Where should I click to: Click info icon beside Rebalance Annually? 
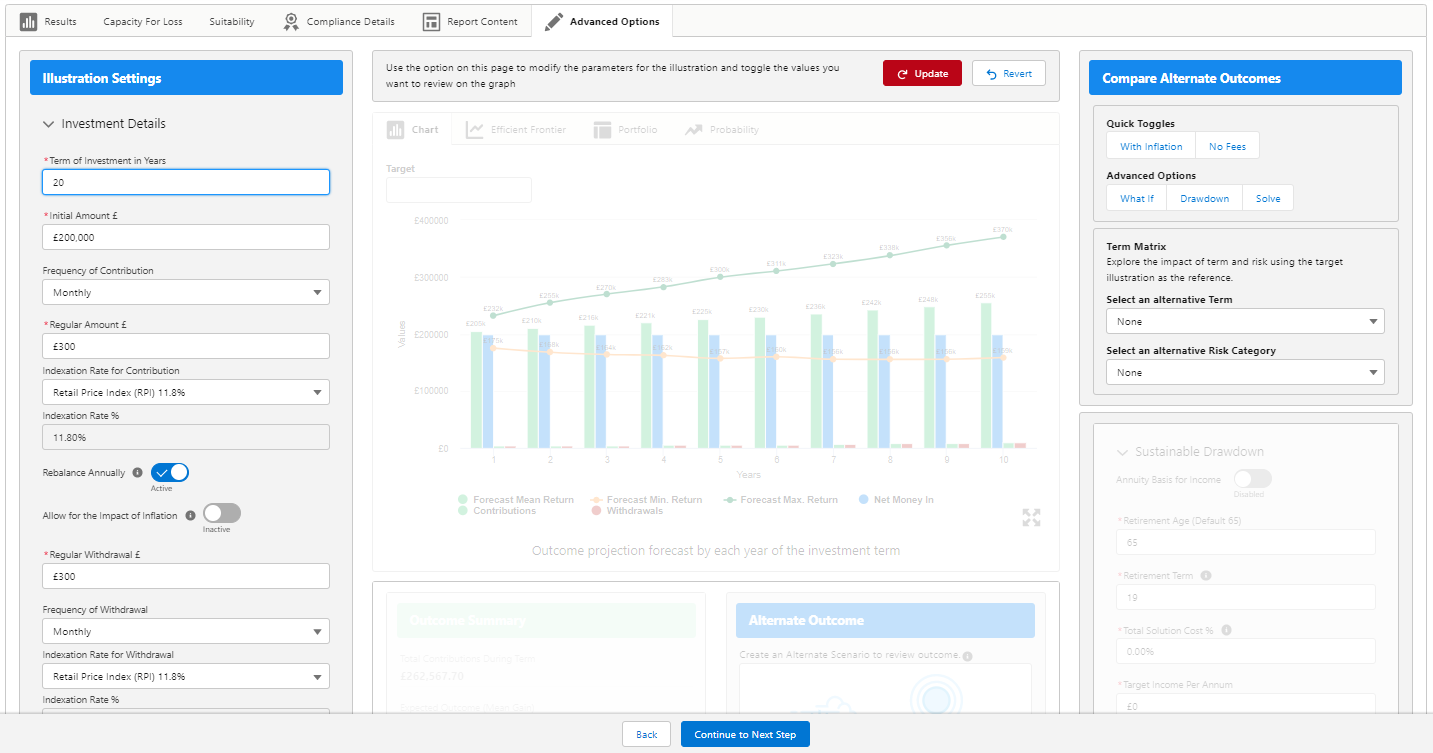click(137, 473)
